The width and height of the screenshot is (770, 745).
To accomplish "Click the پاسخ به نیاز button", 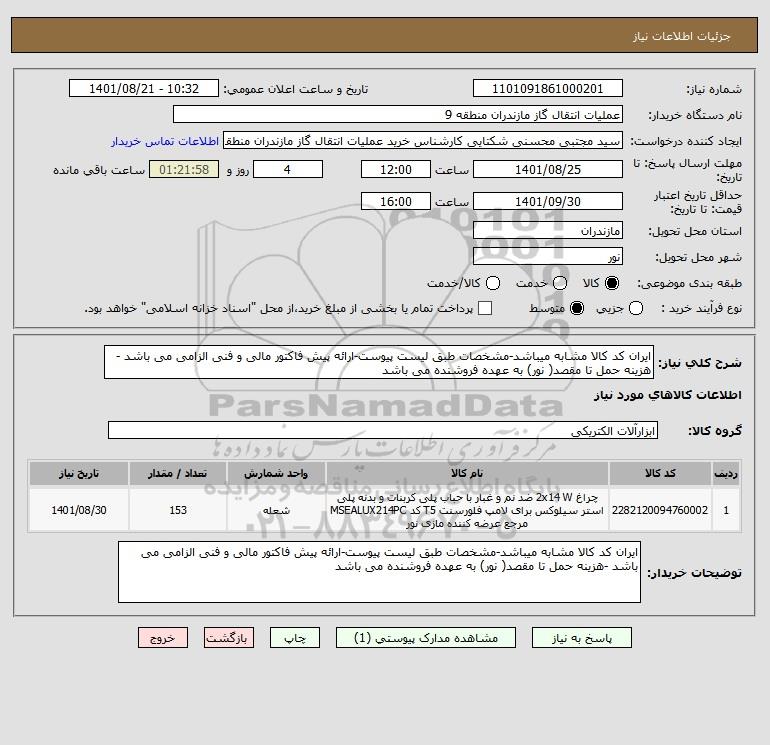I will [x=582, y=638].
